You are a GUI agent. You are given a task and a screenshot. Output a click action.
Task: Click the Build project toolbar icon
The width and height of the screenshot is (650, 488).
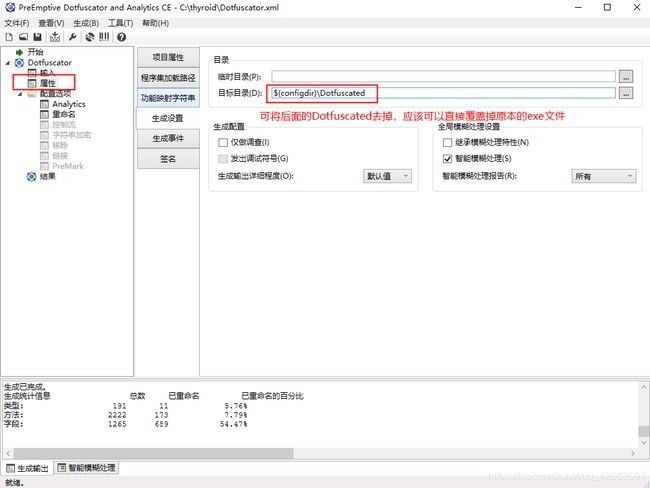click(55, 37)
